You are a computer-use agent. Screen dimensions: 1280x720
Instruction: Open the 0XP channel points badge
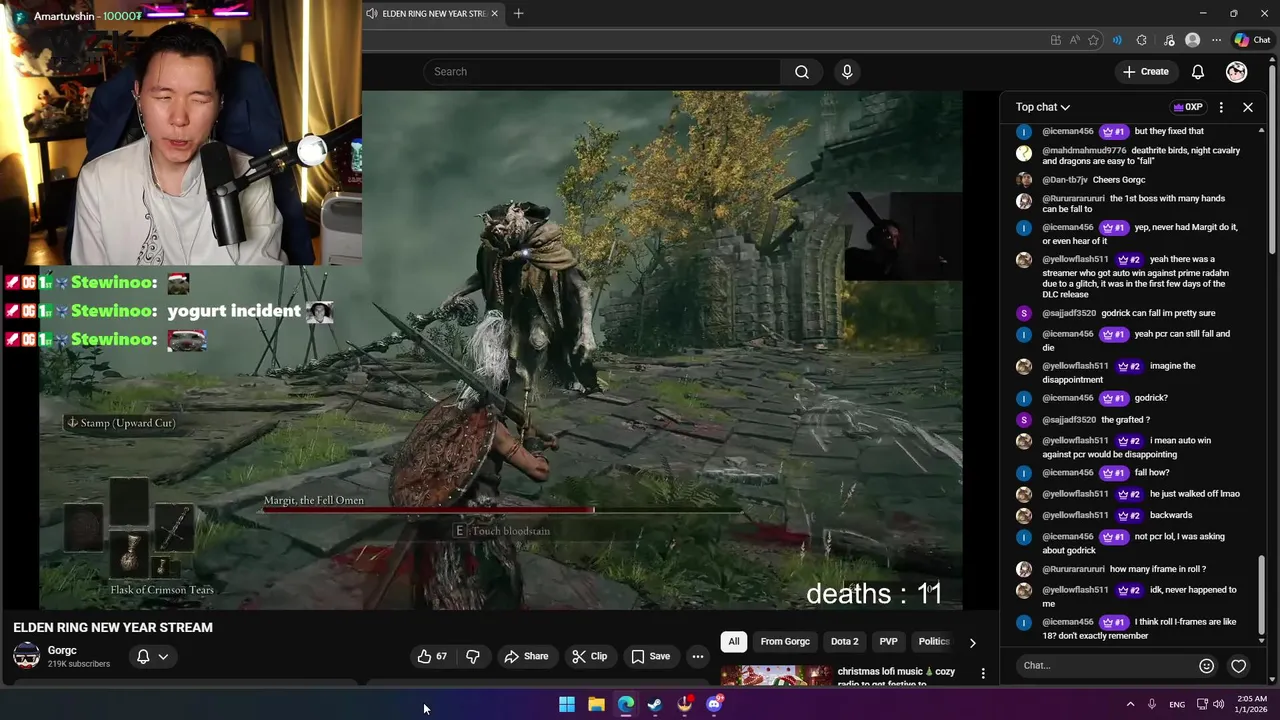pyautogui.click(x=1187, y=107)
